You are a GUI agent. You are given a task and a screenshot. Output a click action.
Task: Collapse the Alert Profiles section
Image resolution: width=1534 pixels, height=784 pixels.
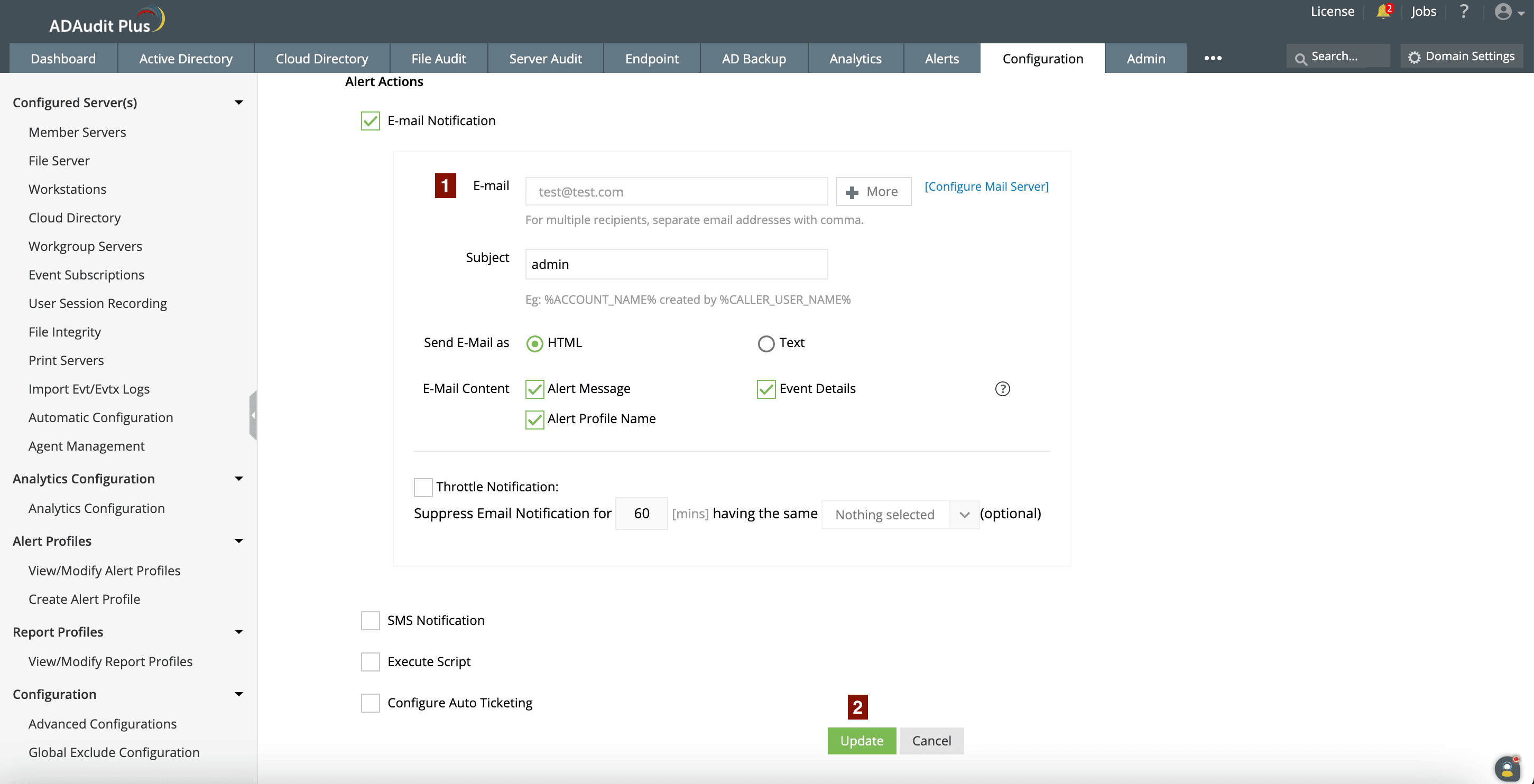(239, 541)
